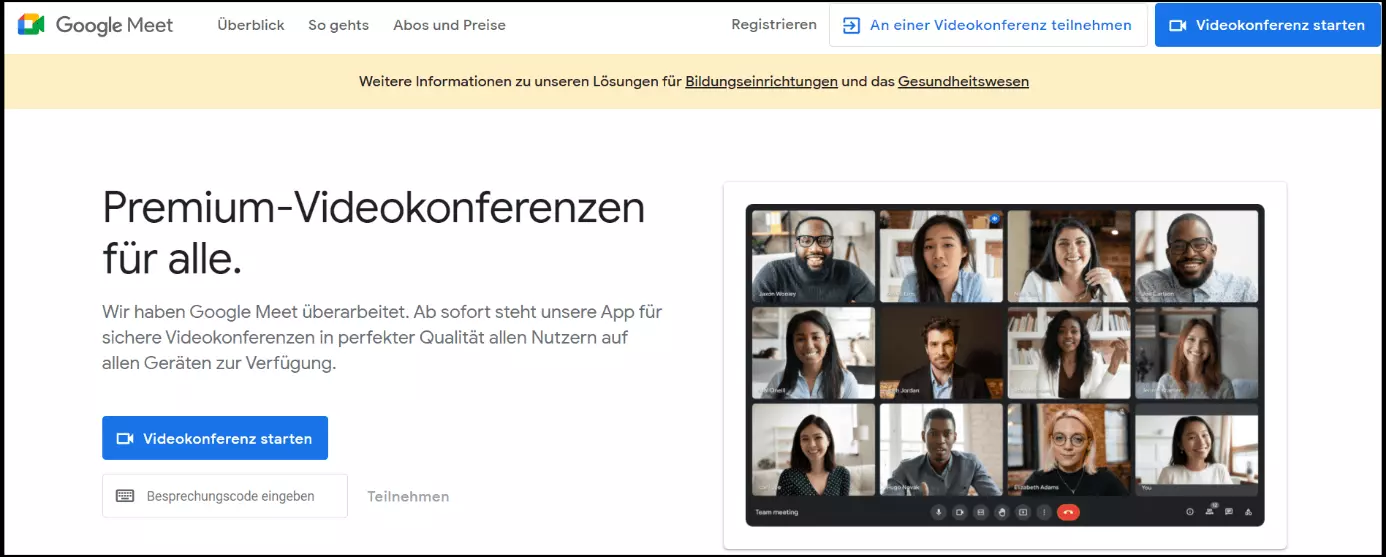Click the 'Team meeting' label in preview

pyautogui.click(x=777, y=512)
